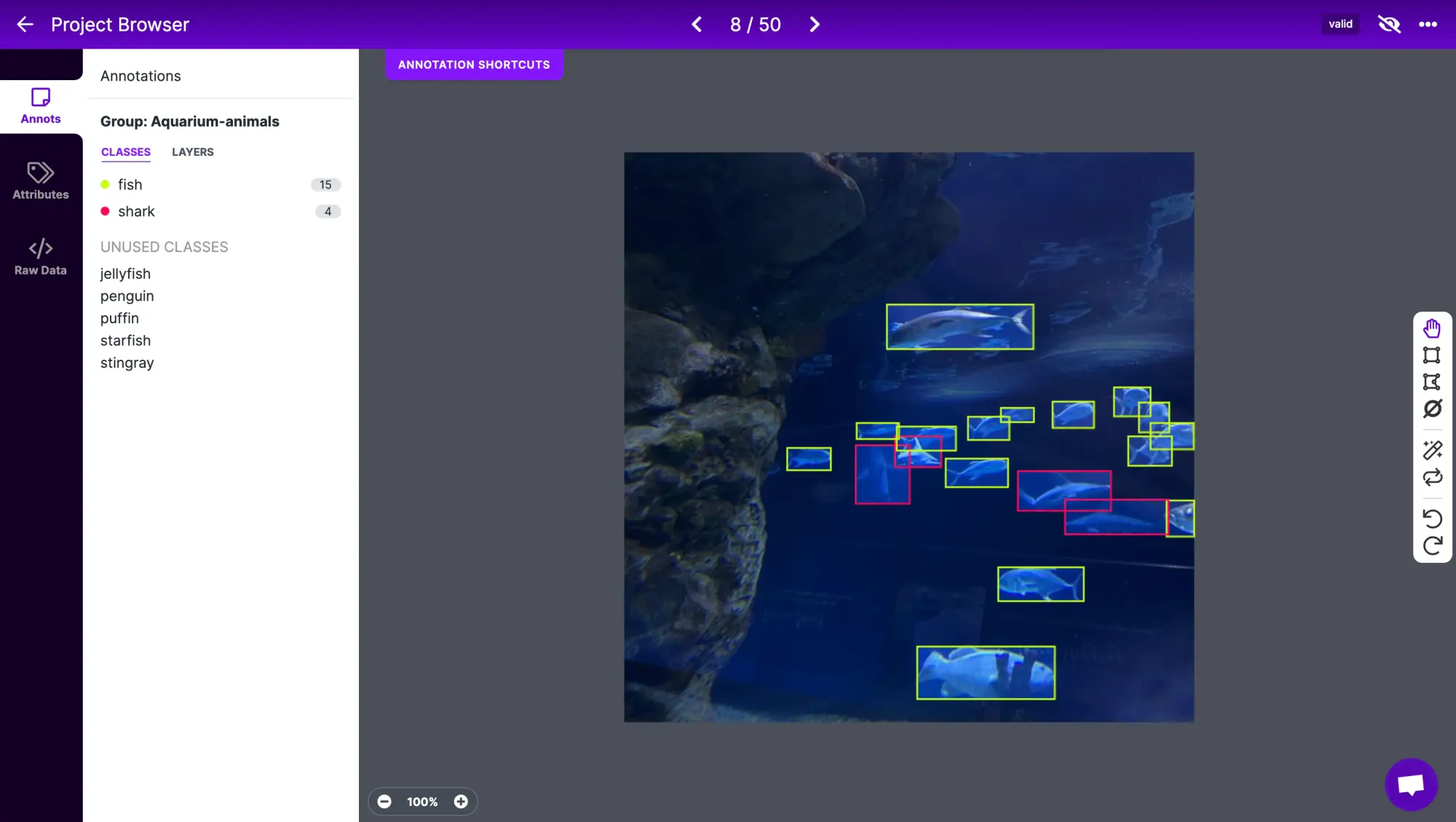The height and width of the screenshot is (822, 1456).
Task: Go back to Project Browser
Action: (x=25, y=25)
